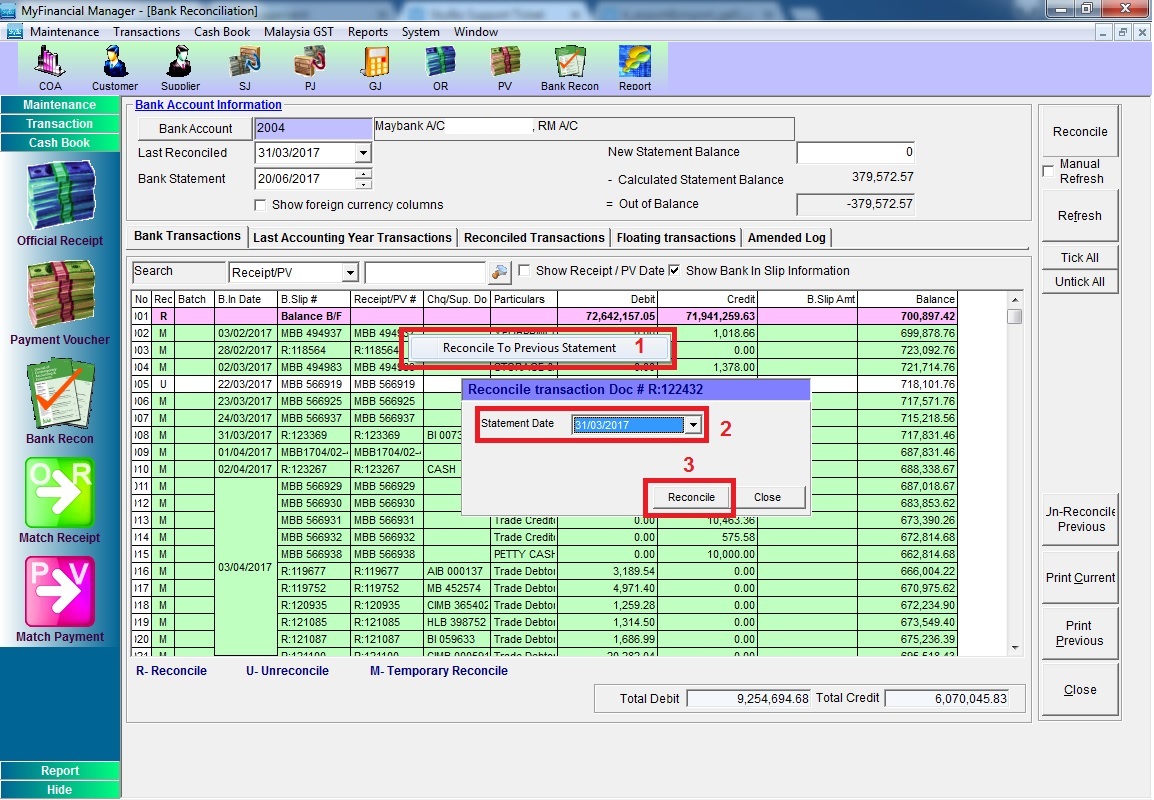Image resolution: width=1154 pixels, height=800 pixels.
Task: Click Reconcile button in the dialog
Action: (691, 497)
